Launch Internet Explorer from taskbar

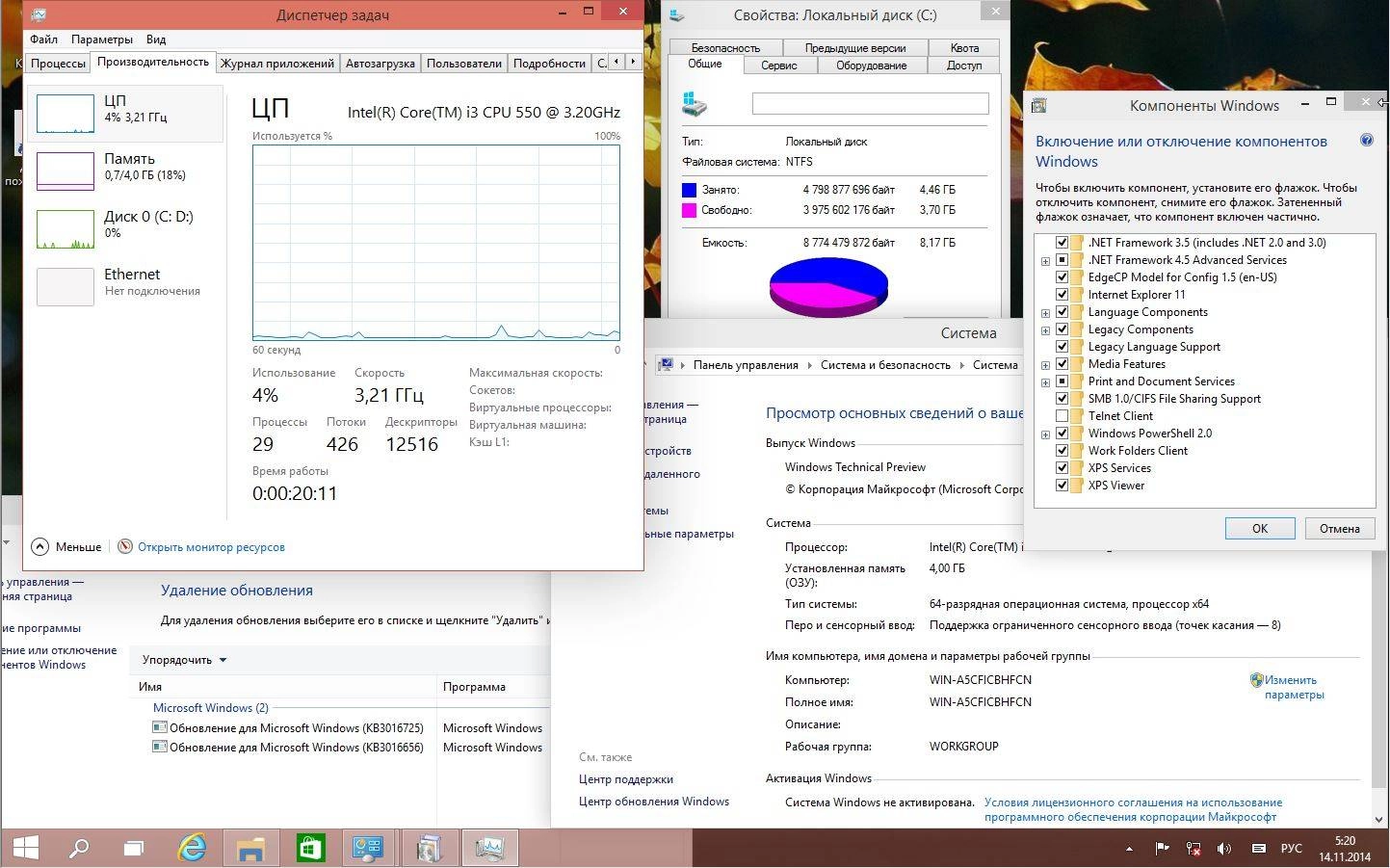pos(193,848)
